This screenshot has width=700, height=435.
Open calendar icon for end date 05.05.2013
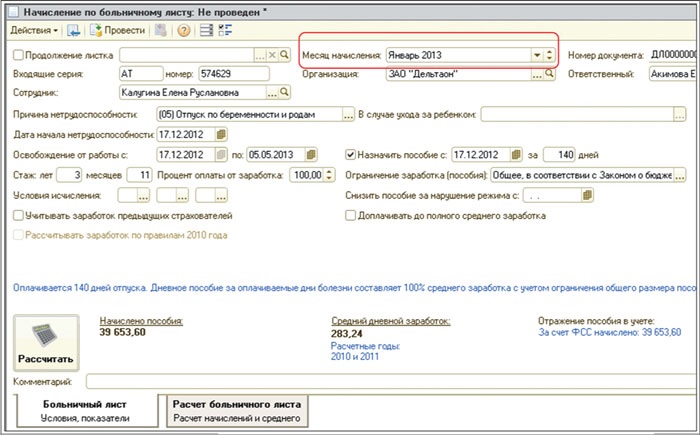pyautogui.click(x=311, y=155)
